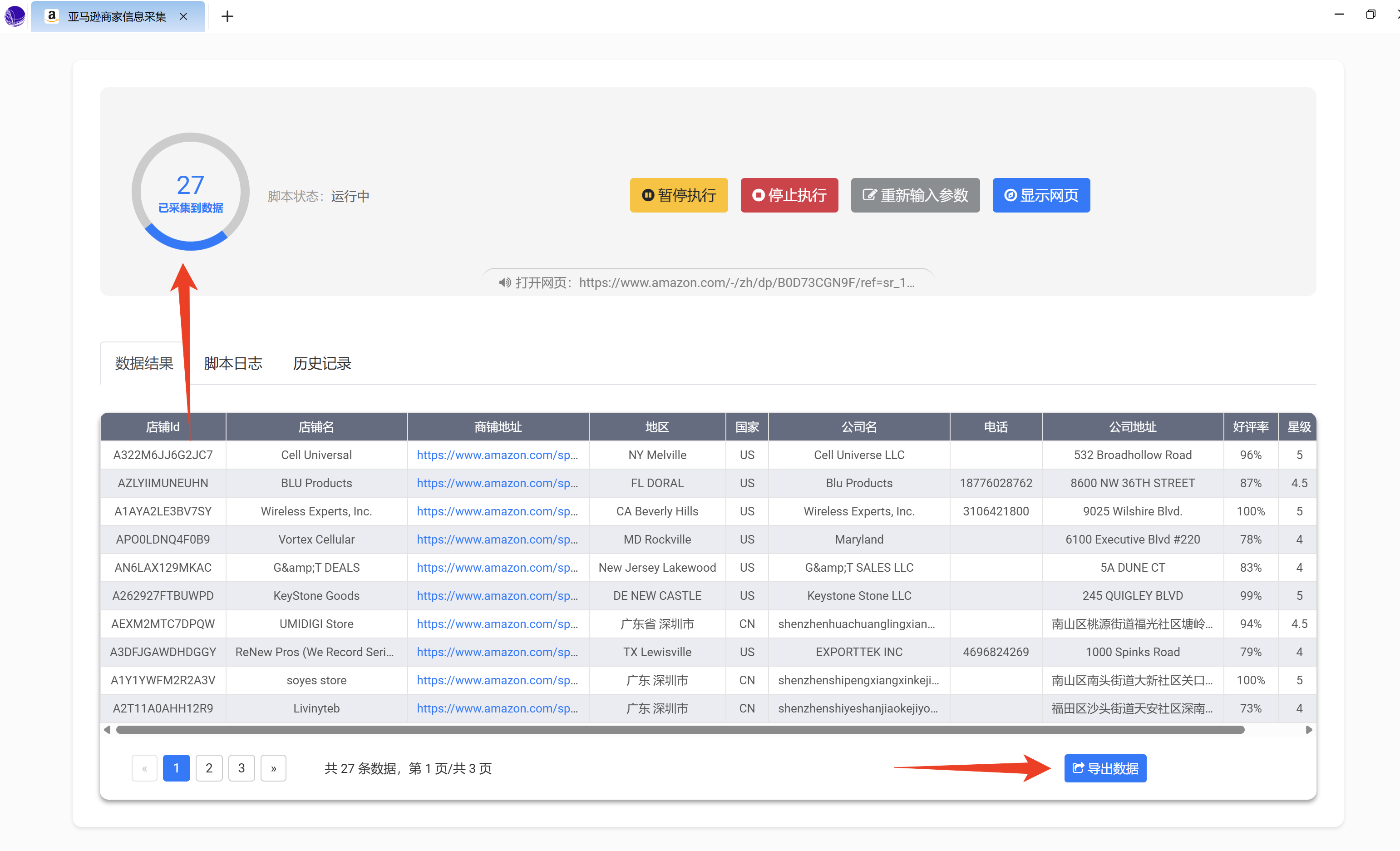Open Vortex Cellular store link
This screenshot has height=851, width=1400.
[x=497, y=539]
